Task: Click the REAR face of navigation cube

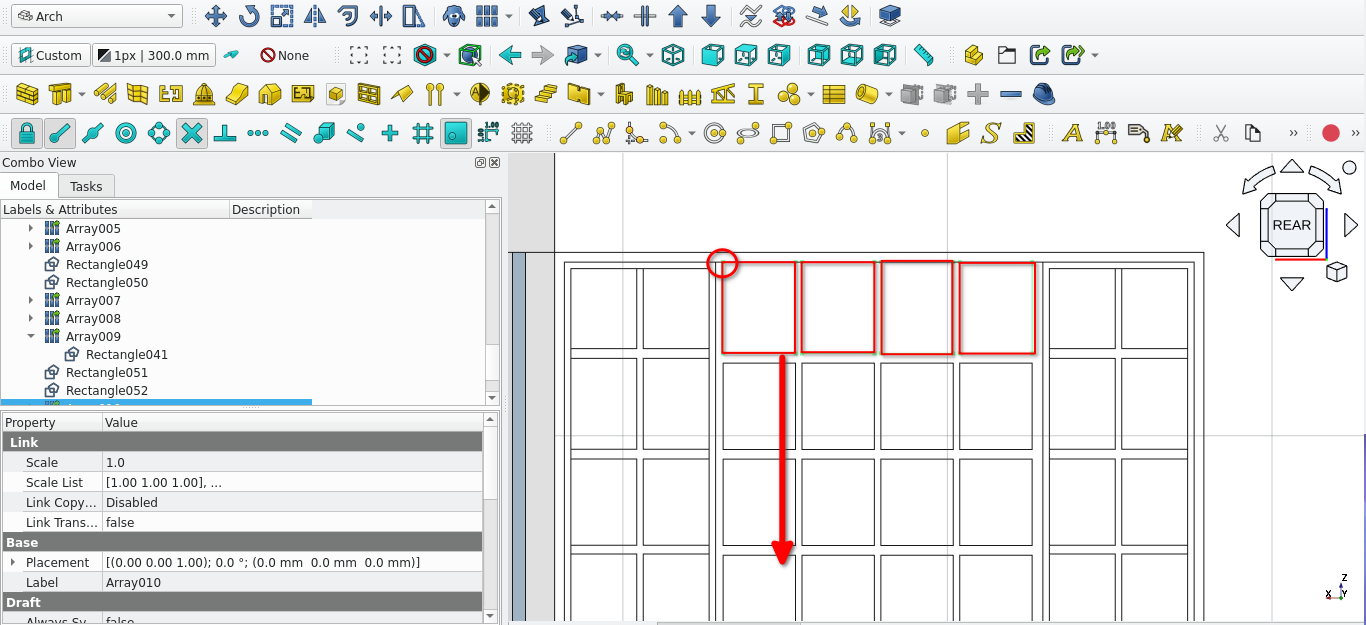Action: 1291,225
